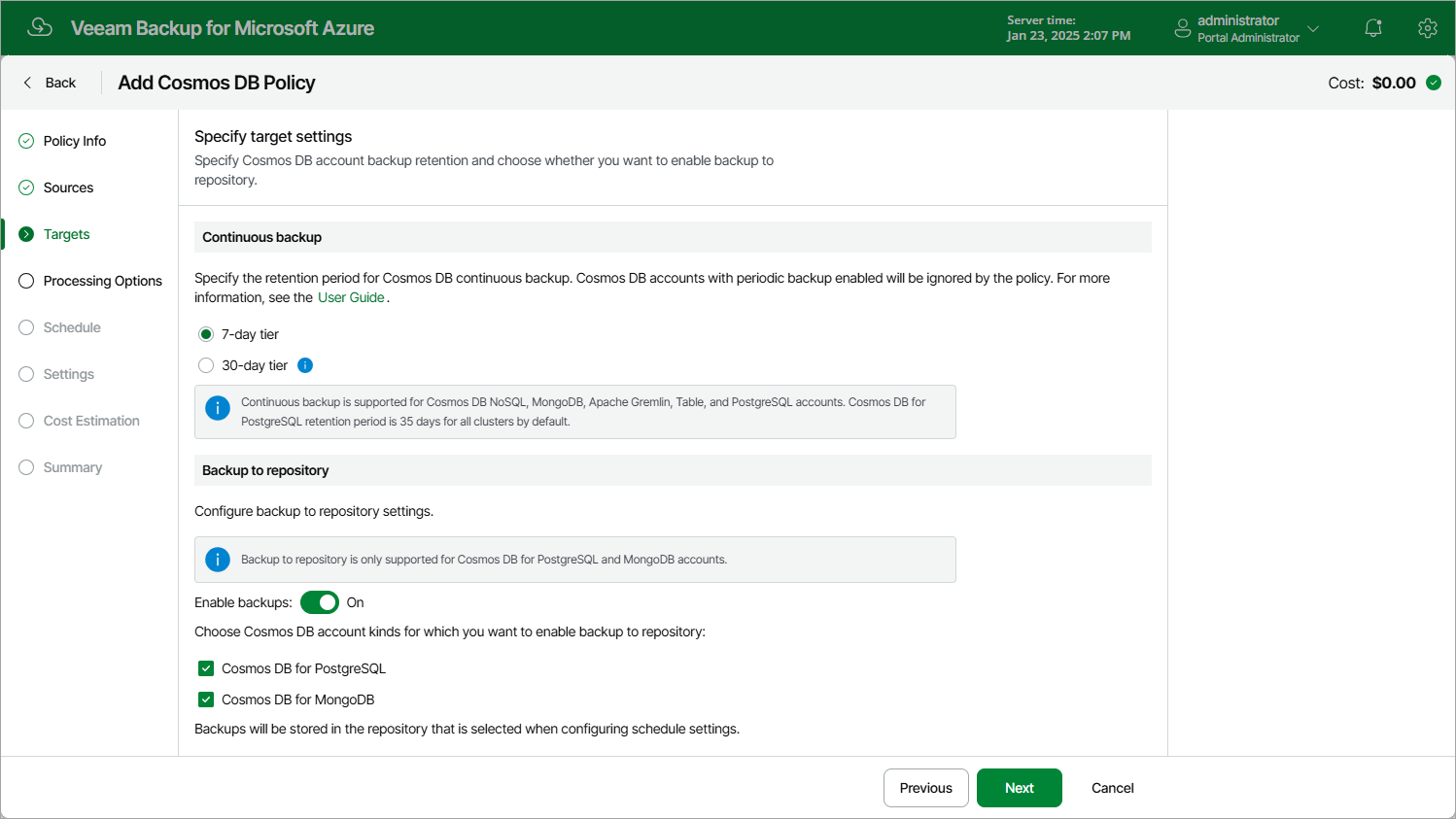The height and width of the screenshot is (819, 1456).
Task: Click the Next button
Action: (1020, 788)
